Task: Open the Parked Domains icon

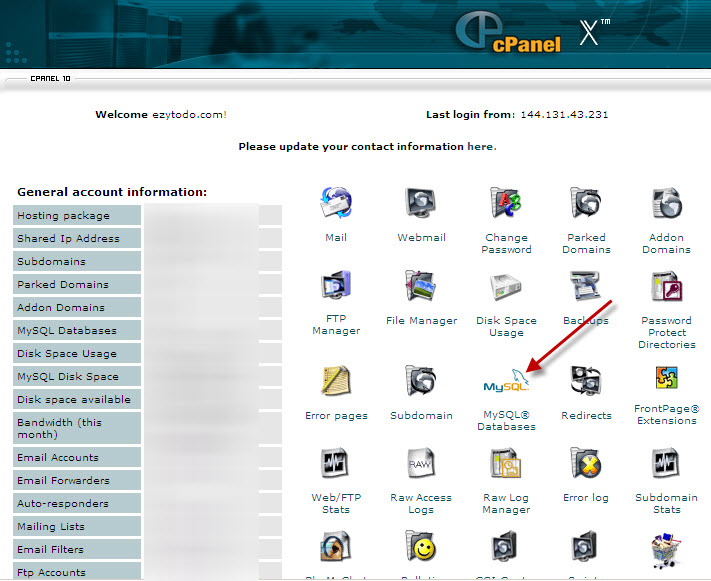Action: [x=586, y=205]
